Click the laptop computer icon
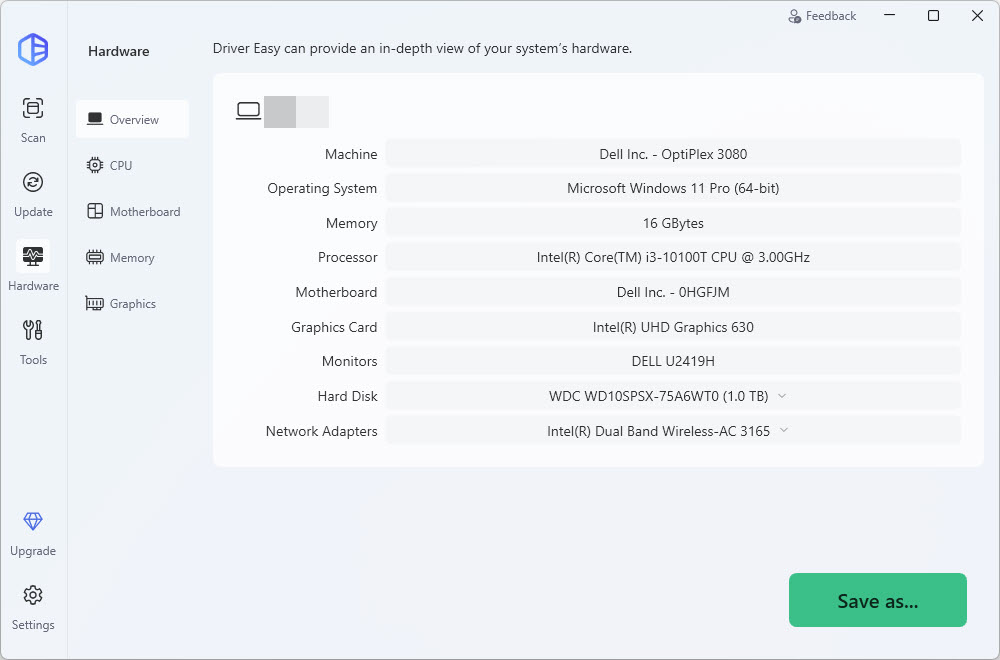The width and height of the screenshot is (1000, 660). pos(248,111)
